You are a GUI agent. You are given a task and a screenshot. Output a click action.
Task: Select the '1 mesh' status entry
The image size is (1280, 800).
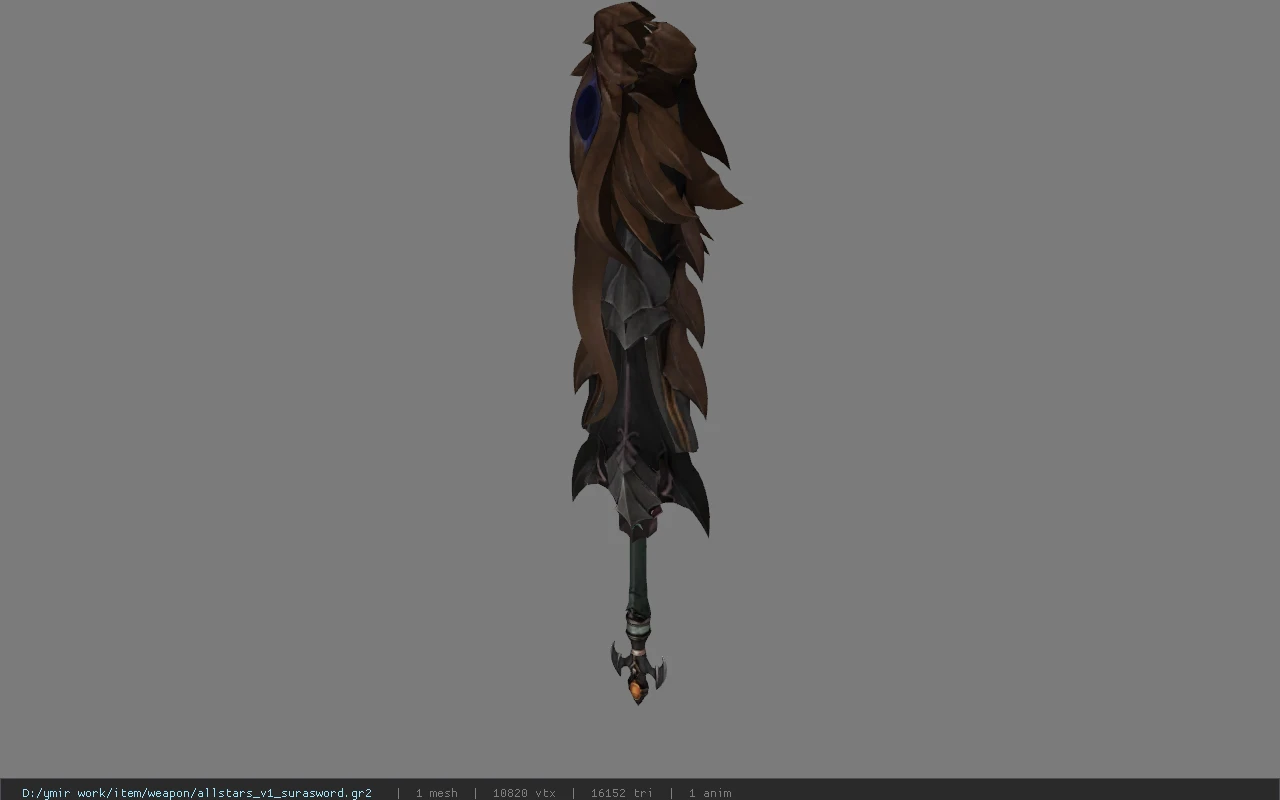(x=437, y=793)
